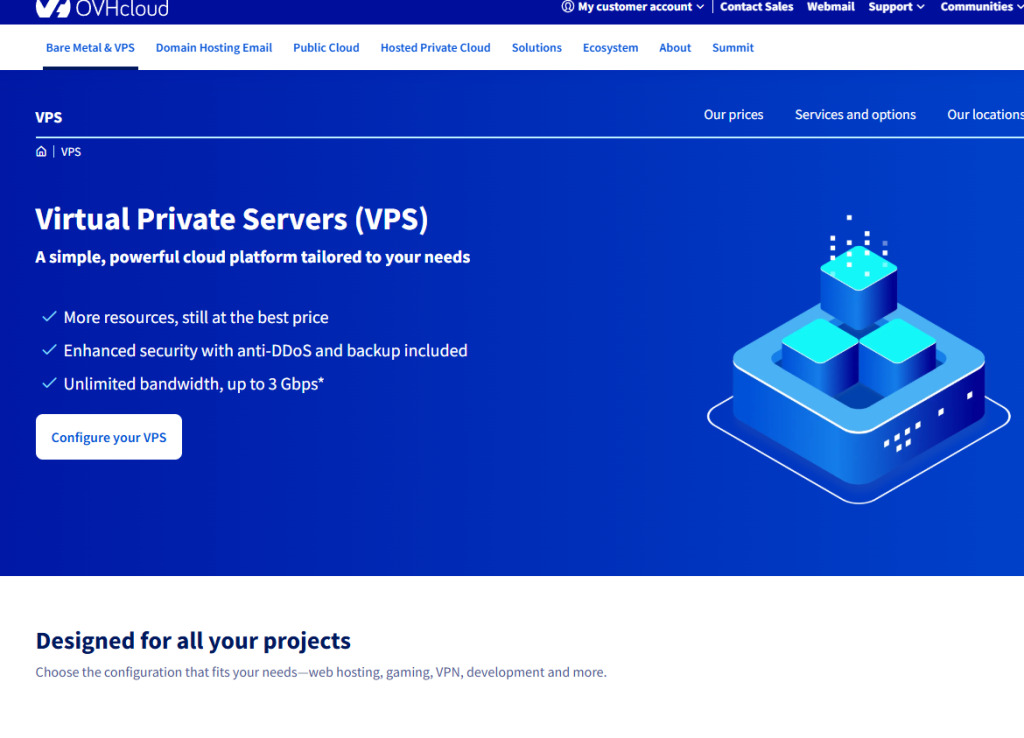
Task: Go to the Our locations section
Action: point(985,114)
